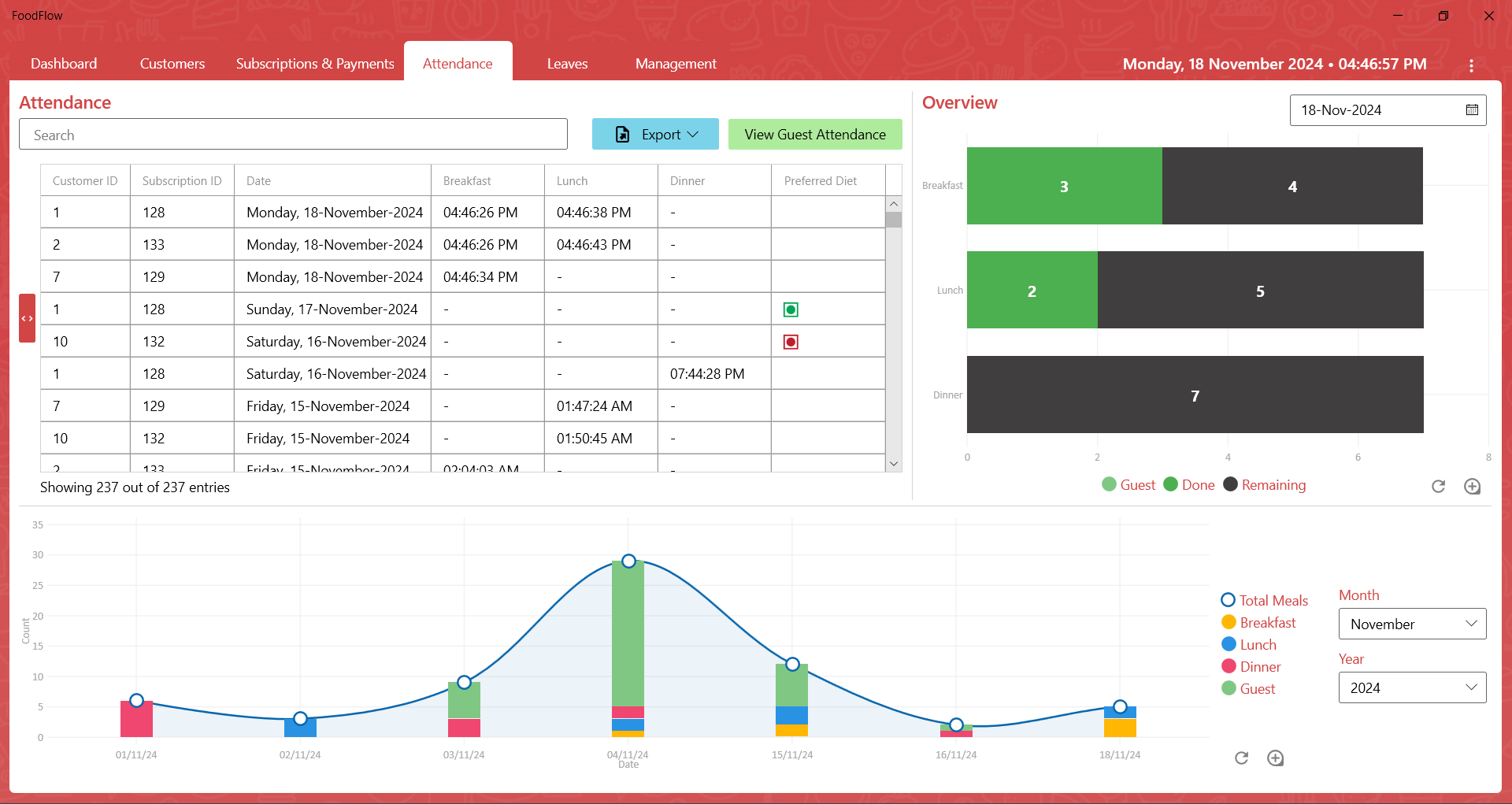Open the Year dropdown showing 2024
Viewport: 1512px width, 804px height.
point(1412,687)
